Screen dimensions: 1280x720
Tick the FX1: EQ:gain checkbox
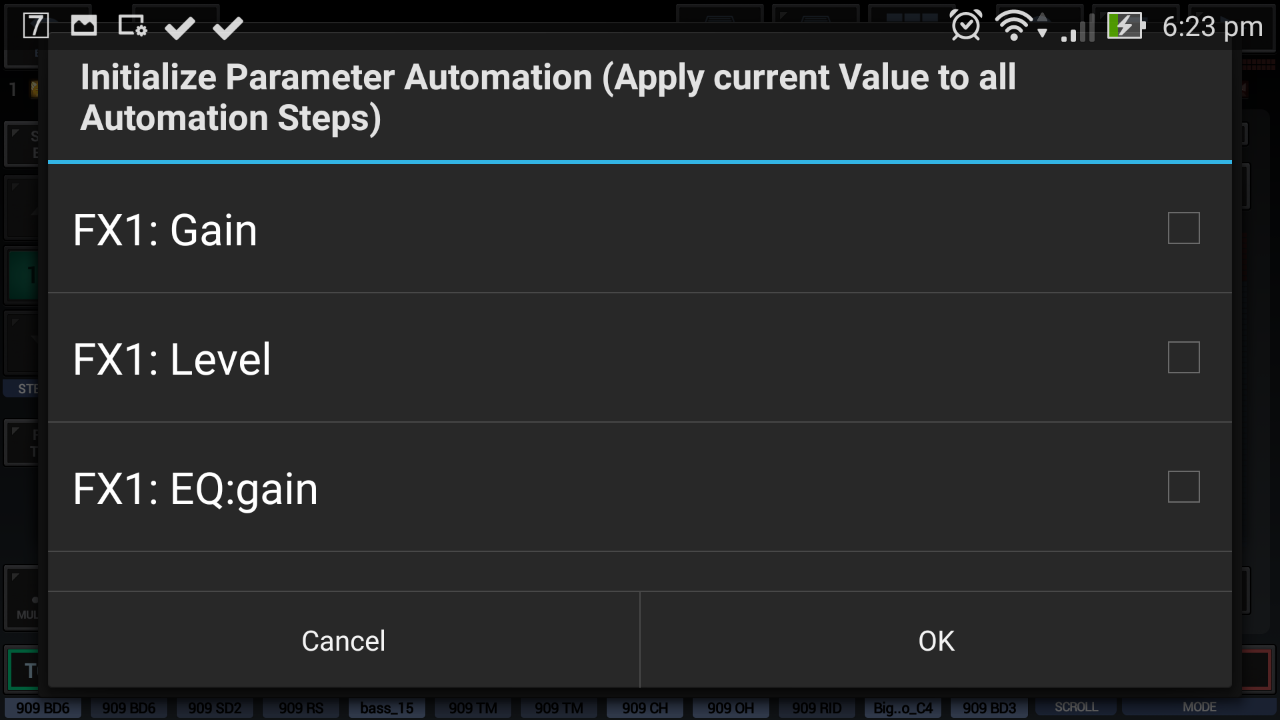[1183, 487]
